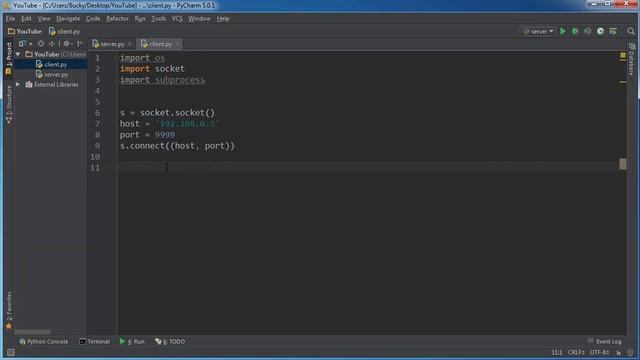Click Project panel horizontal scrollbar

click(x=32, y=332)
